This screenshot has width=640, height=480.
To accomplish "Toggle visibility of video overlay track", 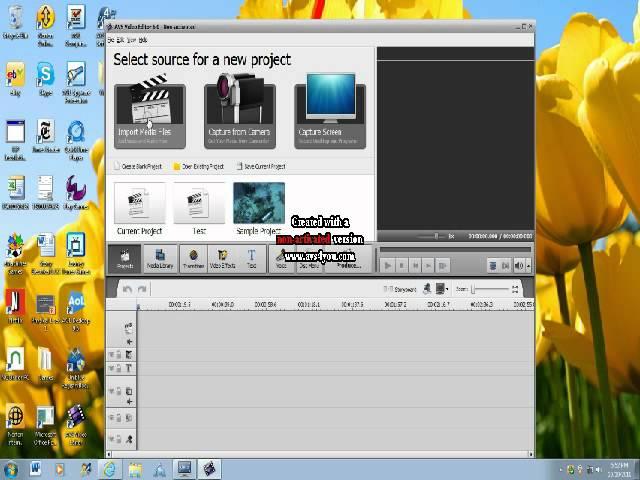I will point(111,391).
